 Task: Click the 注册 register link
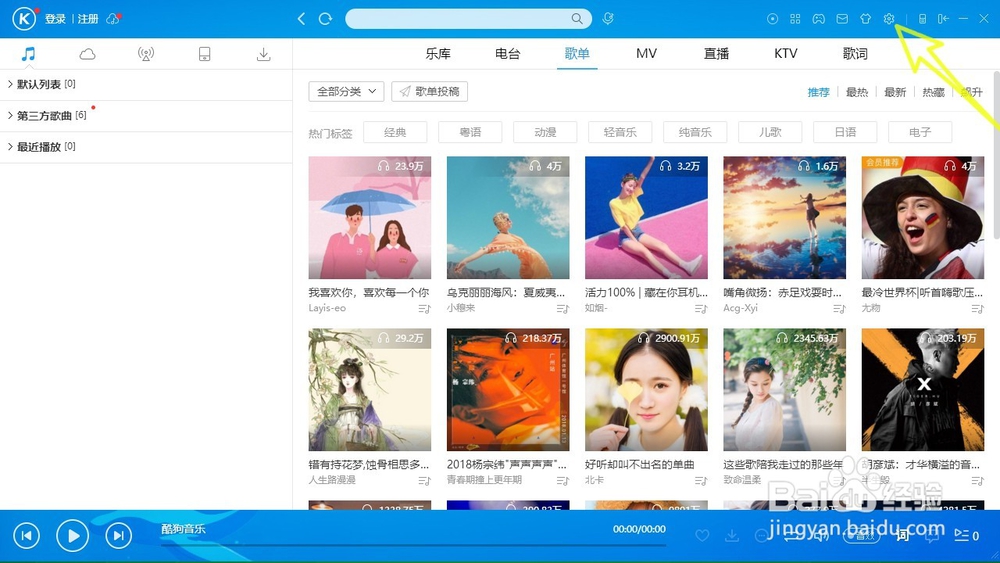click(x=88, y=19)
